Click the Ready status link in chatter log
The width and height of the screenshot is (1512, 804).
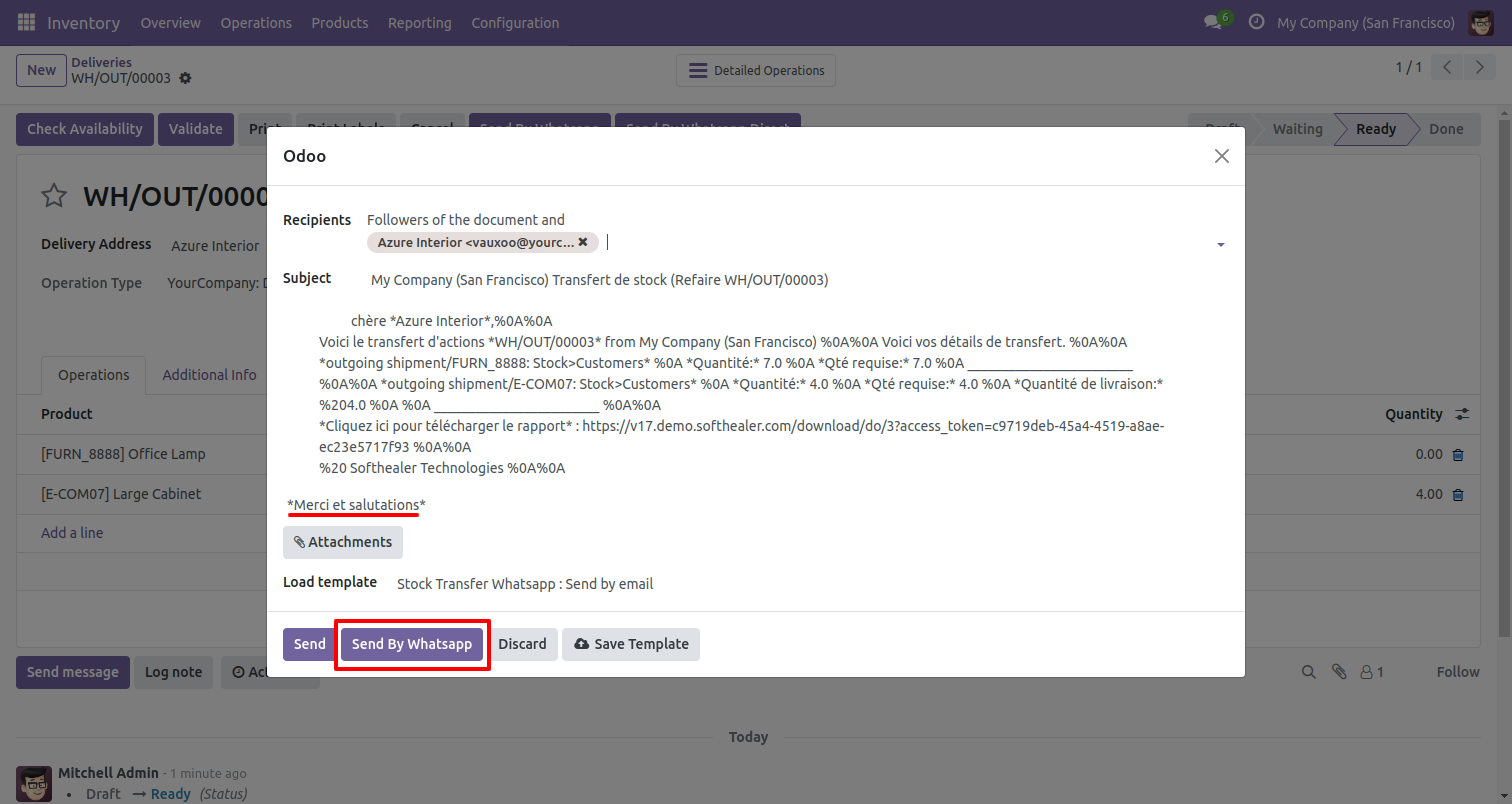point(170,794)
